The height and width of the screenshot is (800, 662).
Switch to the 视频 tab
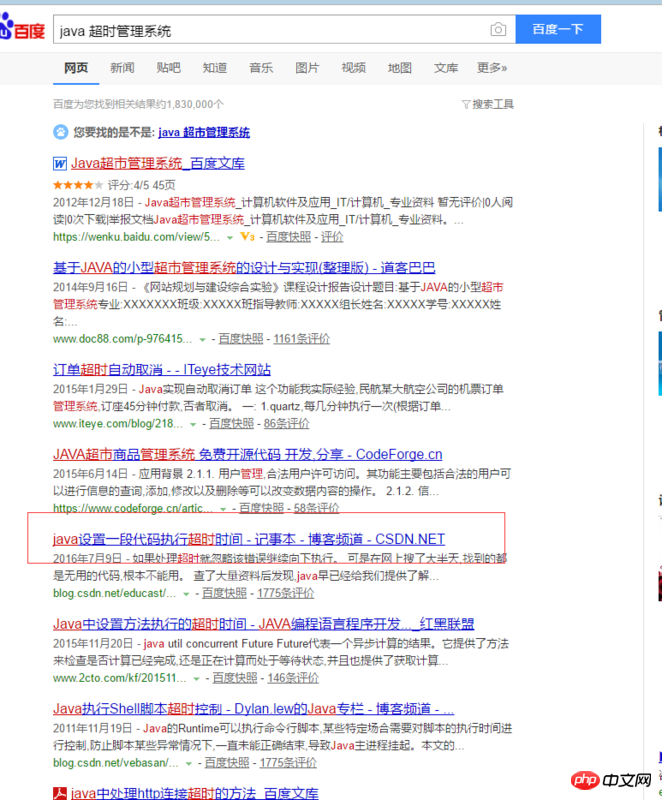(353, 68)
